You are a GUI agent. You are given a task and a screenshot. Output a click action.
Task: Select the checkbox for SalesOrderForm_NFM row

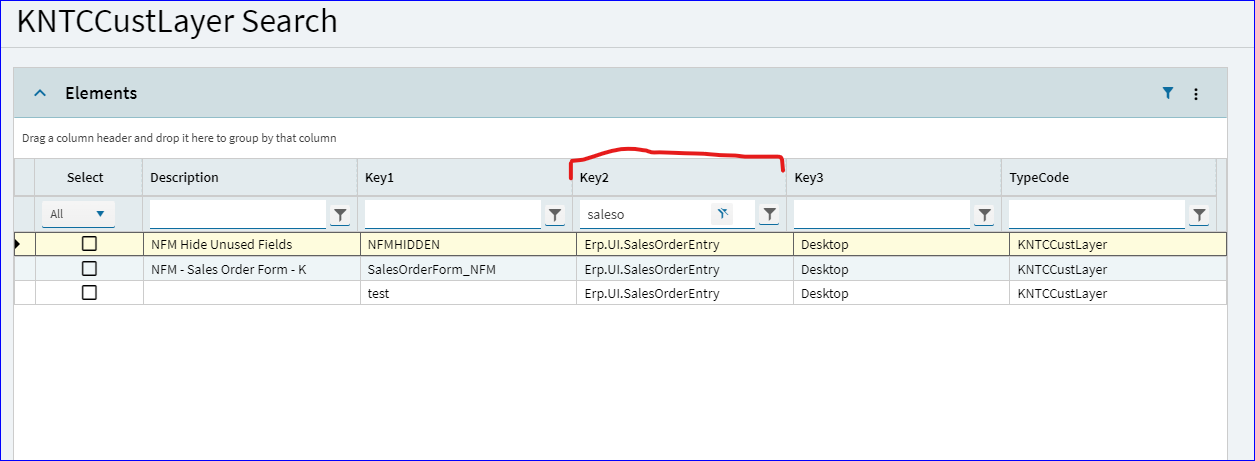point(89,268)
